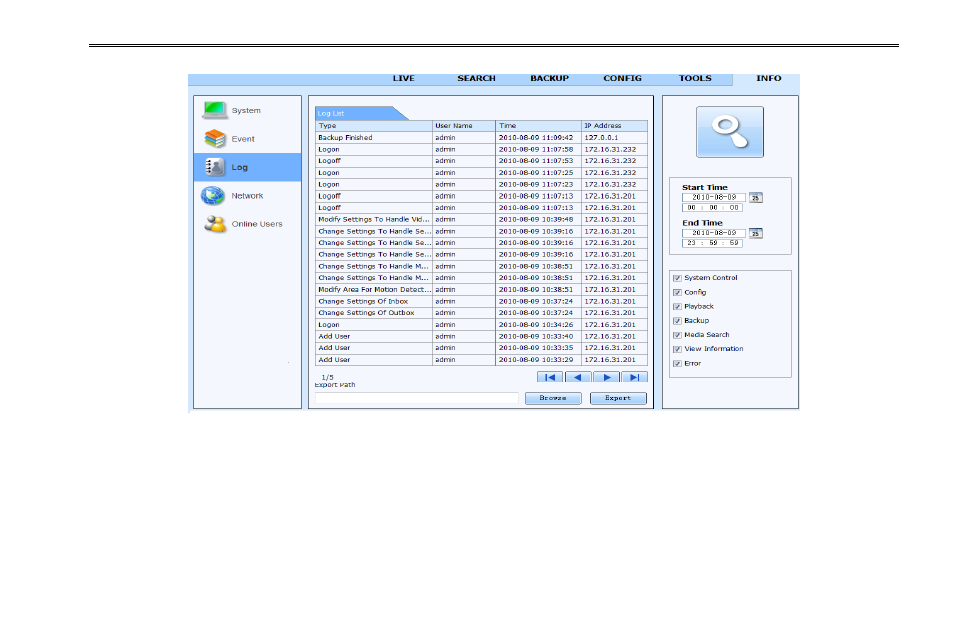Toggle Error log filter checkbox
The height and width of the screenshot is (636, 955).
pos(677,364)
